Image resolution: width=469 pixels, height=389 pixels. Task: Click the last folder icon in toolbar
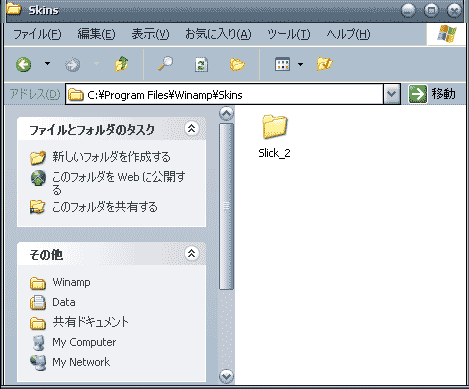[x=324, y=64]
